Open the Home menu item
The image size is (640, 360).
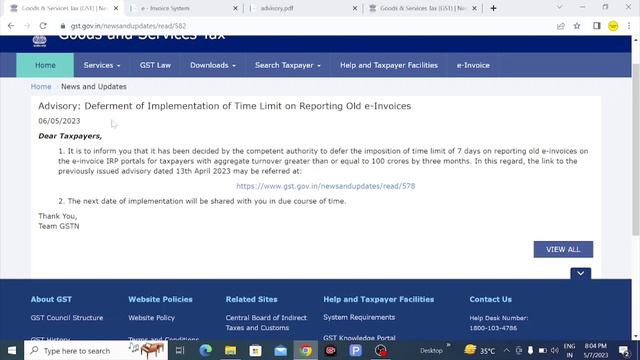click(45, 65)
